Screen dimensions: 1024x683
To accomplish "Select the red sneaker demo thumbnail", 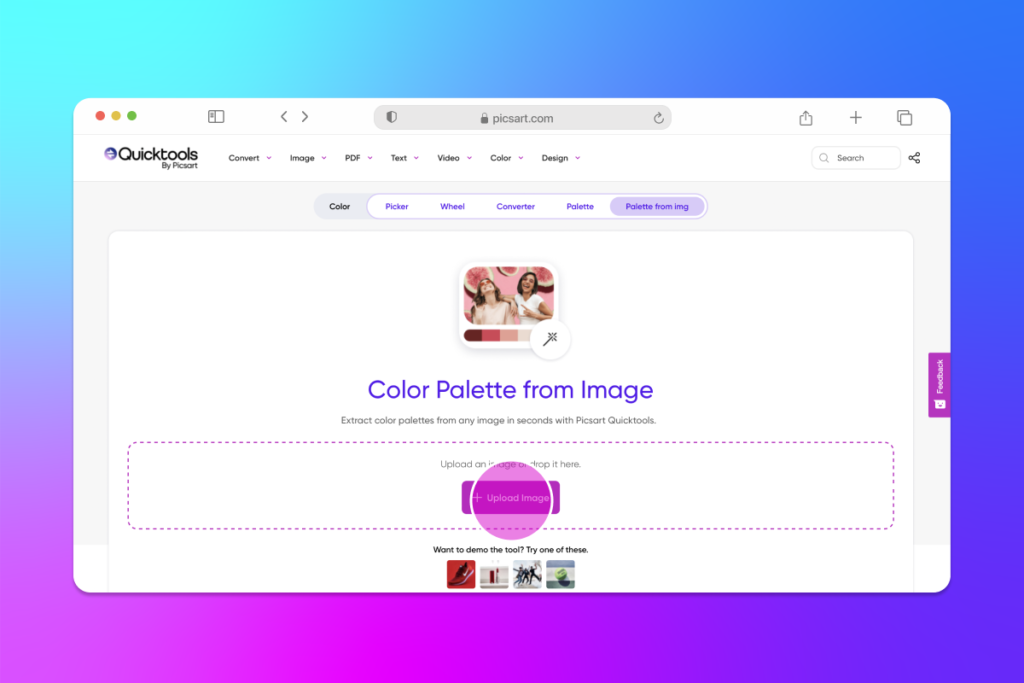I will coord(460,573).
